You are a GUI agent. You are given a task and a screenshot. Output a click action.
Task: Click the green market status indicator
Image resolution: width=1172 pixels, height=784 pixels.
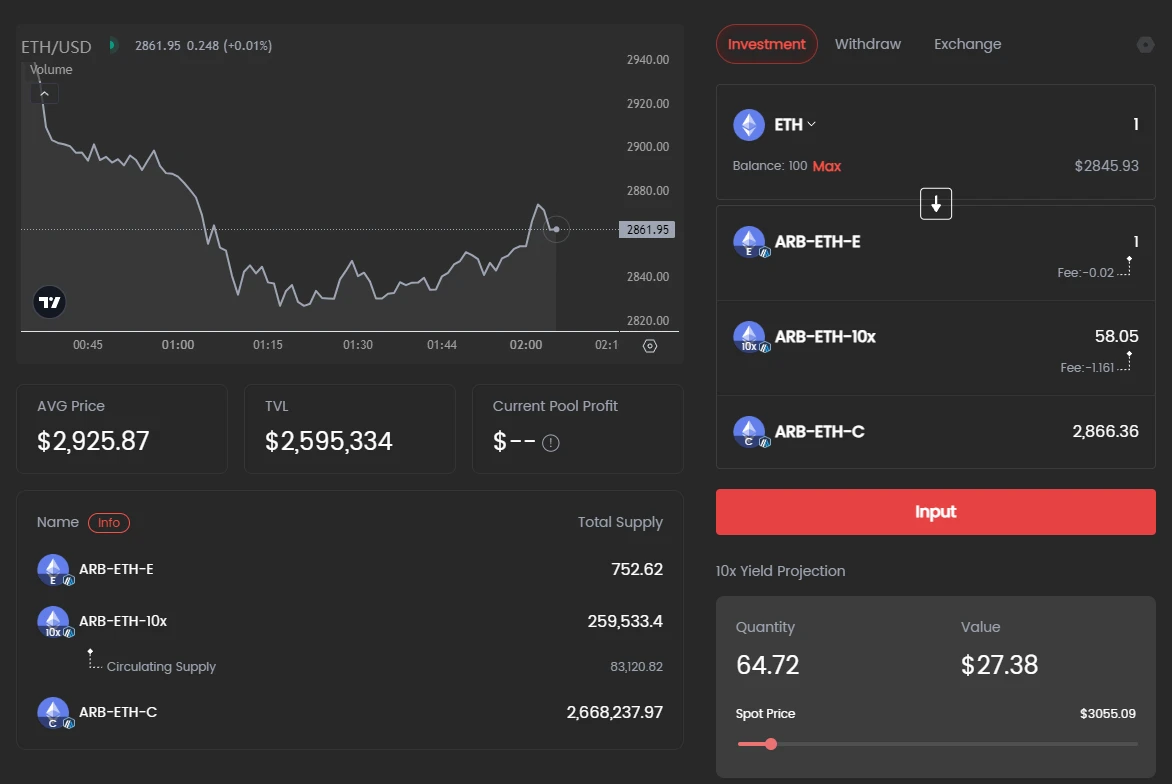pyautogui.click(x=113, y=46)
